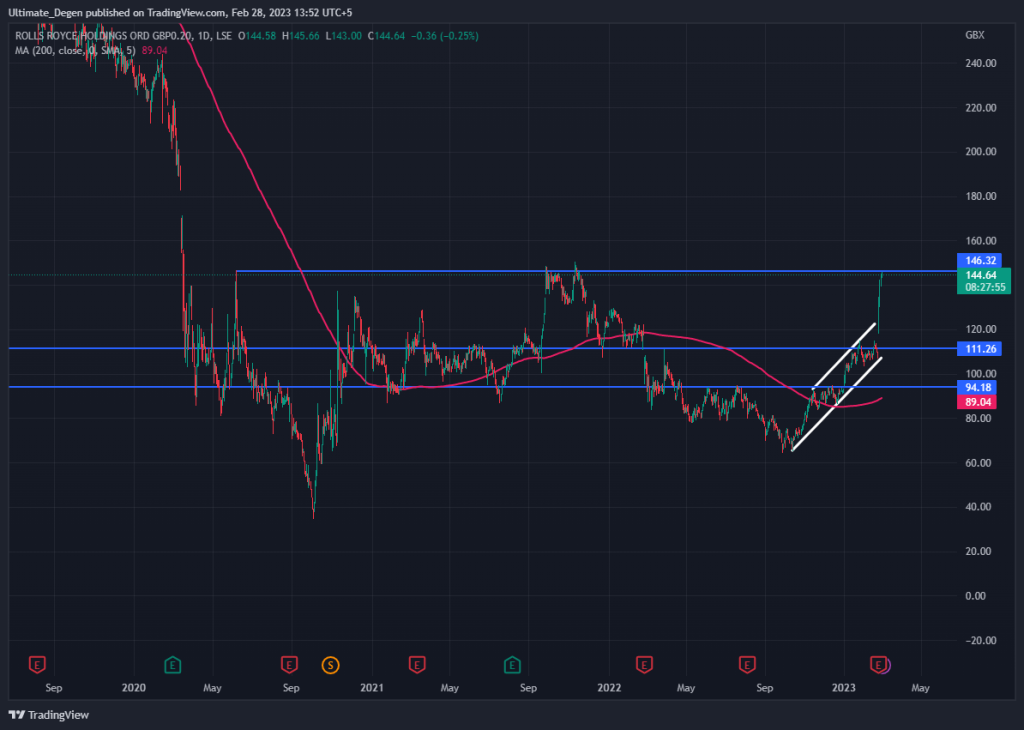Select the 146.32 blue price label

pyautogui.click(x=979, y=261)
